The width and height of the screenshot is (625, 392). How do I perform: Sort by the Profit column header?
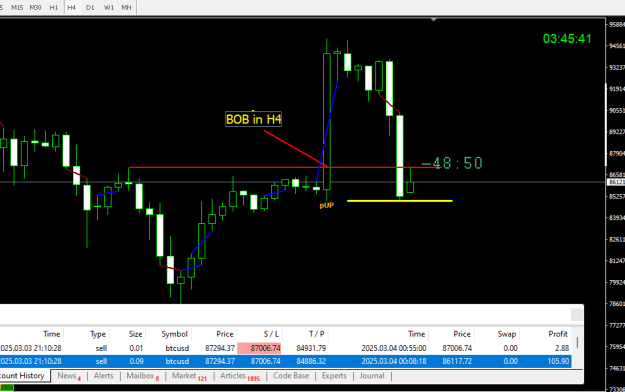558,334
